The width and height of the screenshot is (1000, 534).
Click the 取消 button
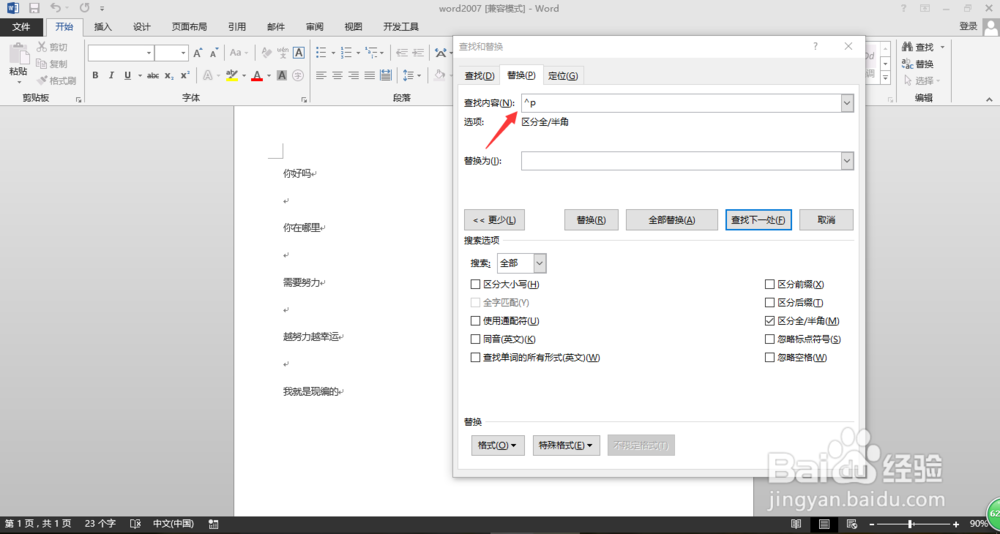tap(826, 219)
